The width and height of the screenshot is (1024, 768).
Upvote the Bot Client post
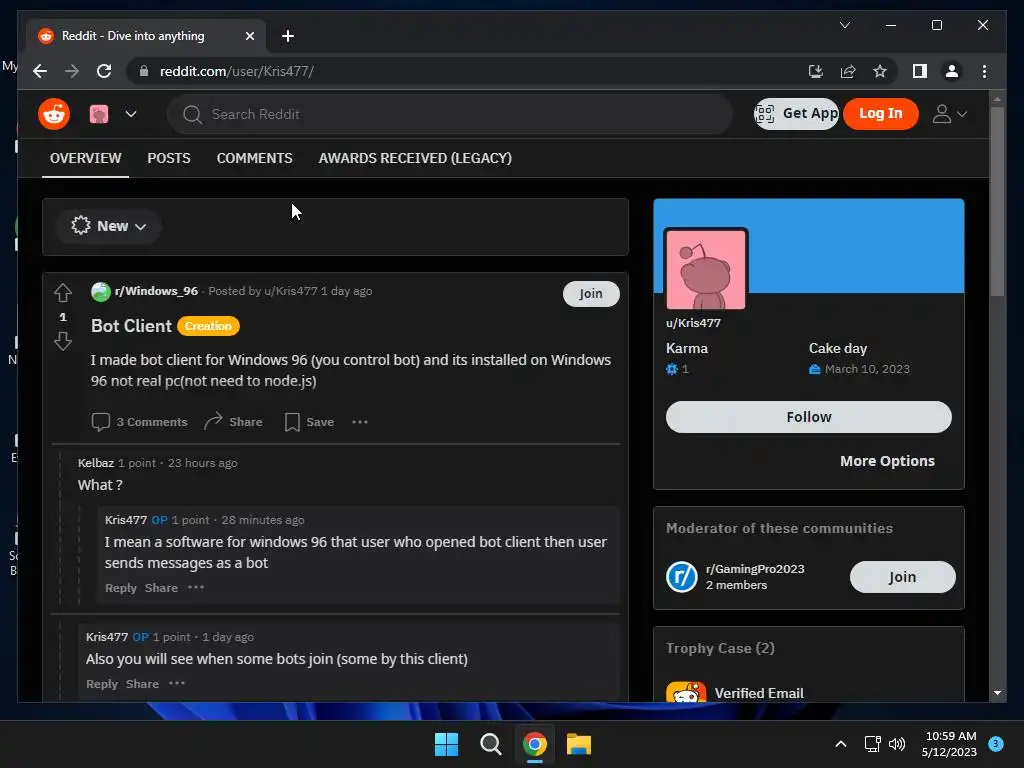pyautogui.click(x=63, y=293)
